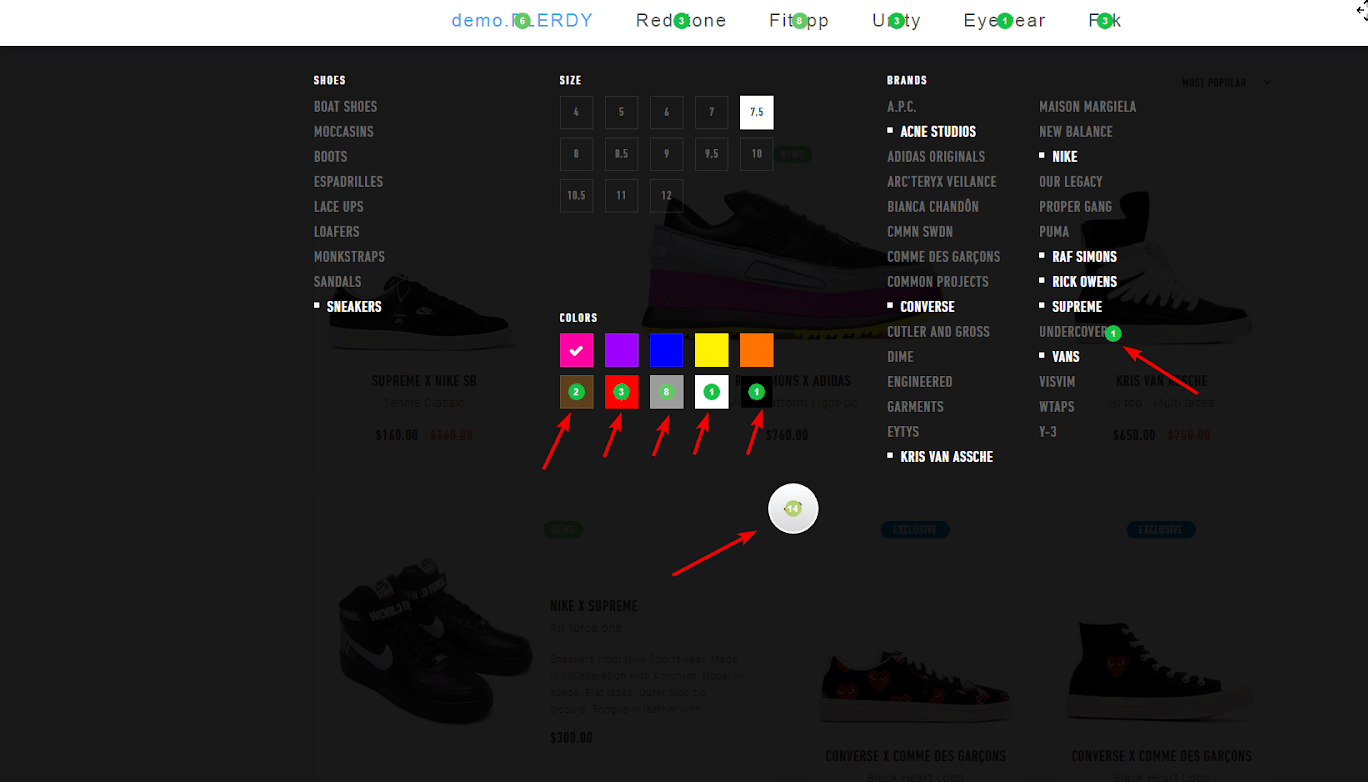Select the Adidas Originals brand
The height and width of the screenshot is (782, 1368).
pos(936,157)
